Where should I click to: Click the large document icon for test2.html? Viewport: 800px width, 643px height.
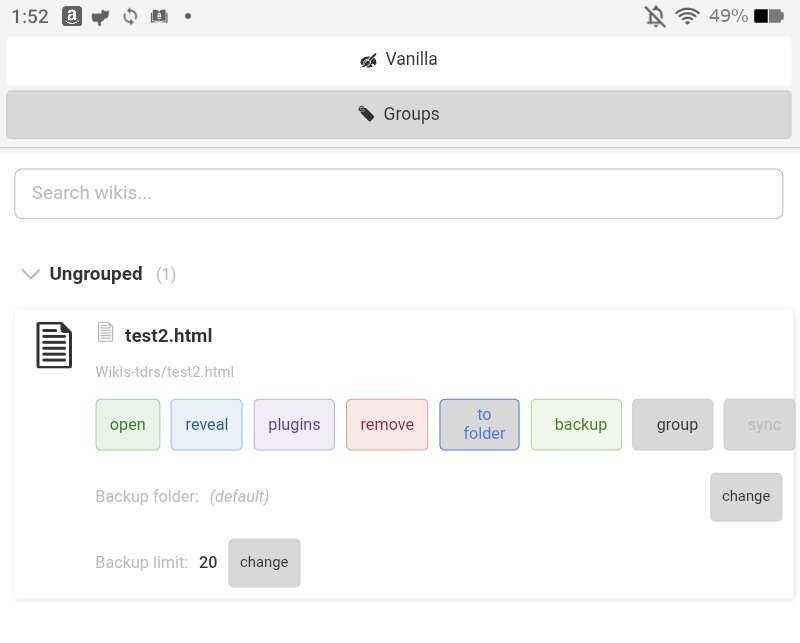click(x=54, y=345)
